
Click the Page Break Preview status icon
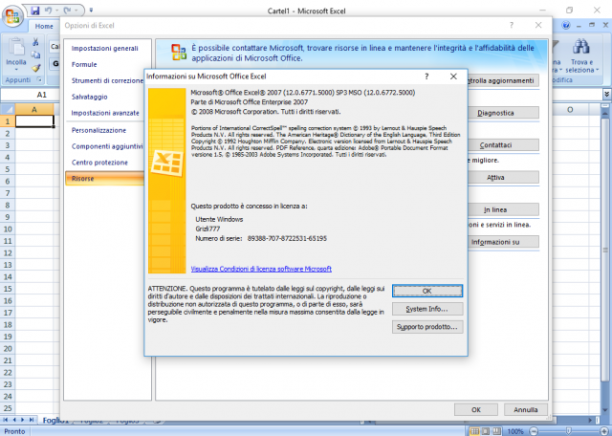tap(496, 431)
